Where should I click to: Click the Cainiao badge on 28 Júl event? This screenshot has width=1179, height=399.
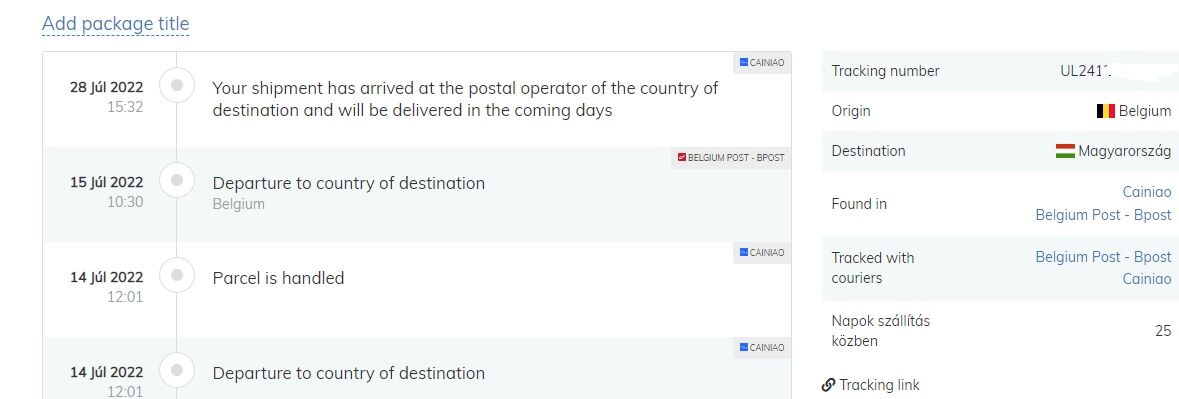(762, 63)
